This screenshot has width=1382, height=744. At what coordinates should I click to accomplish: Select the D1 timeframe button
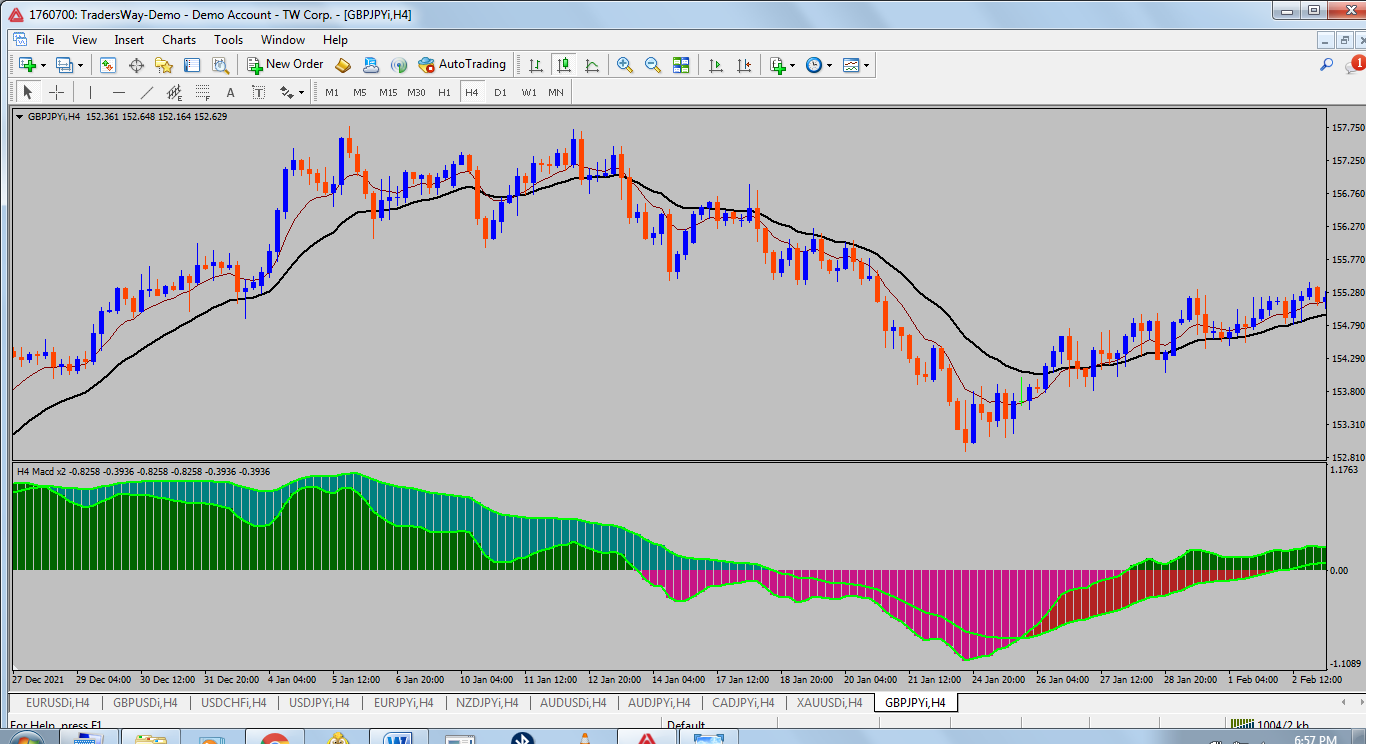500,93
